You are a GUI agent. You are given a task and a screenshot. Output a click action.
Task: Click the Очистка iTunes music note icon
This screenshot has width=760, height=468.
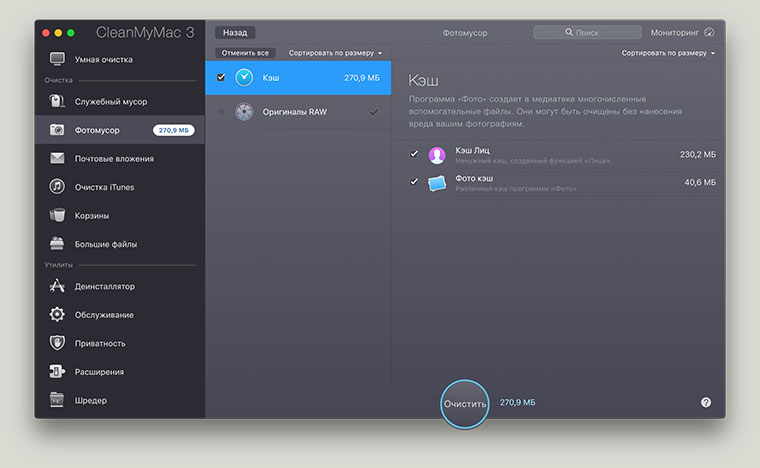pos(57,187)
